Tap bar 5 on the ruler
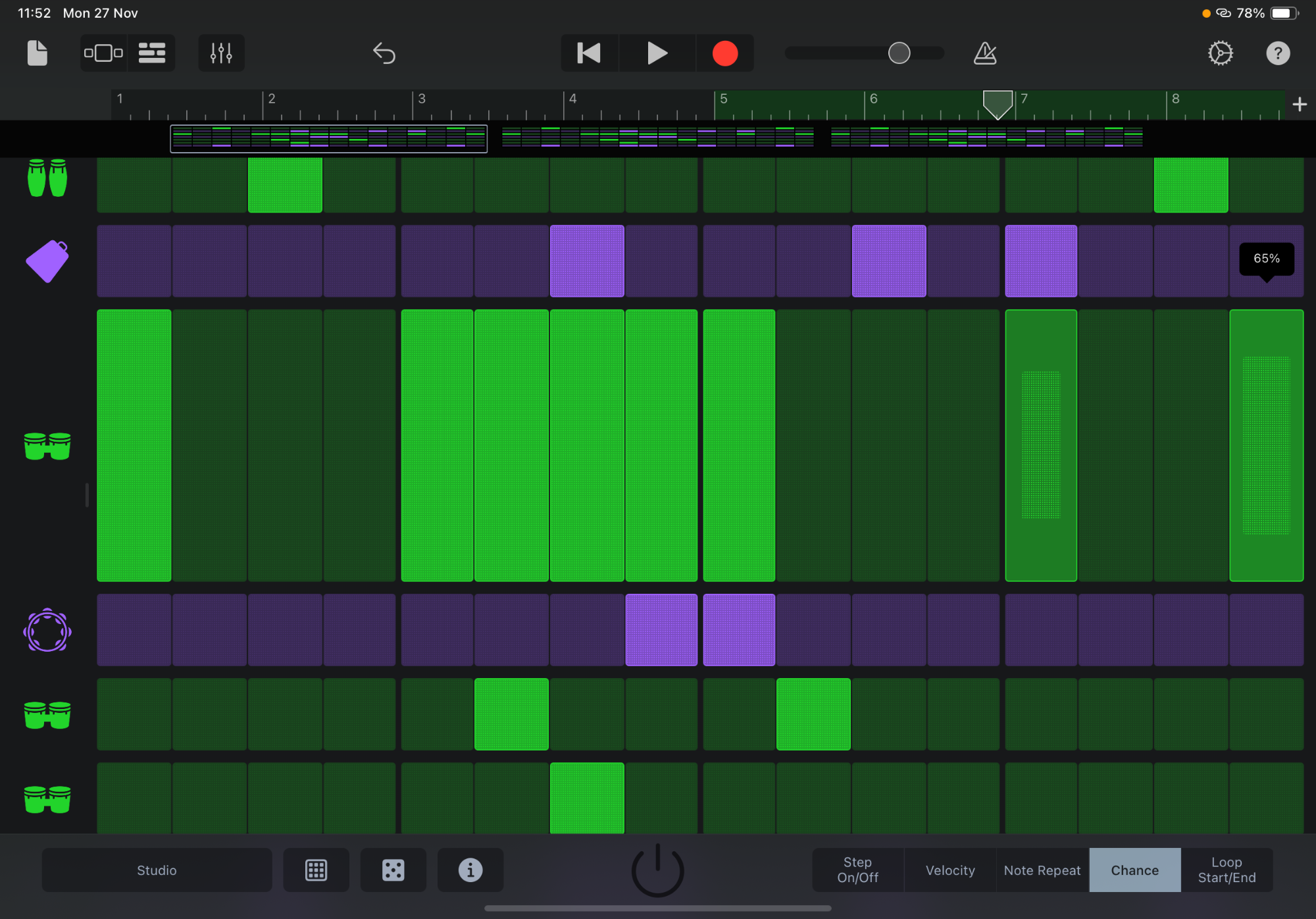This screenshot has width=1316, height=919. tap(723, 99)
